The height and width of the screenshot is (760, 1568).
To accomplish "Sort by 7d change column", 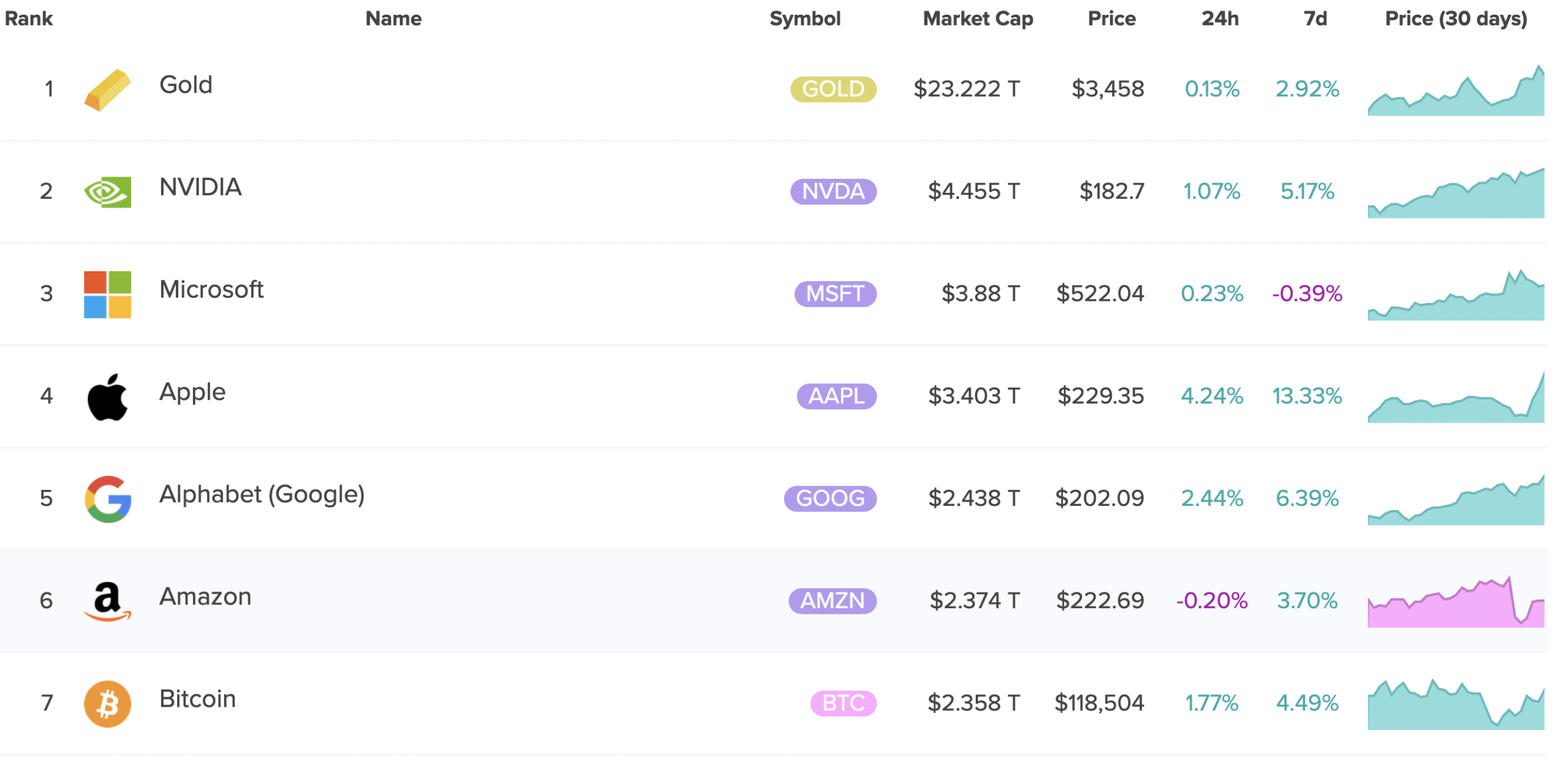I will point(1314,18).
